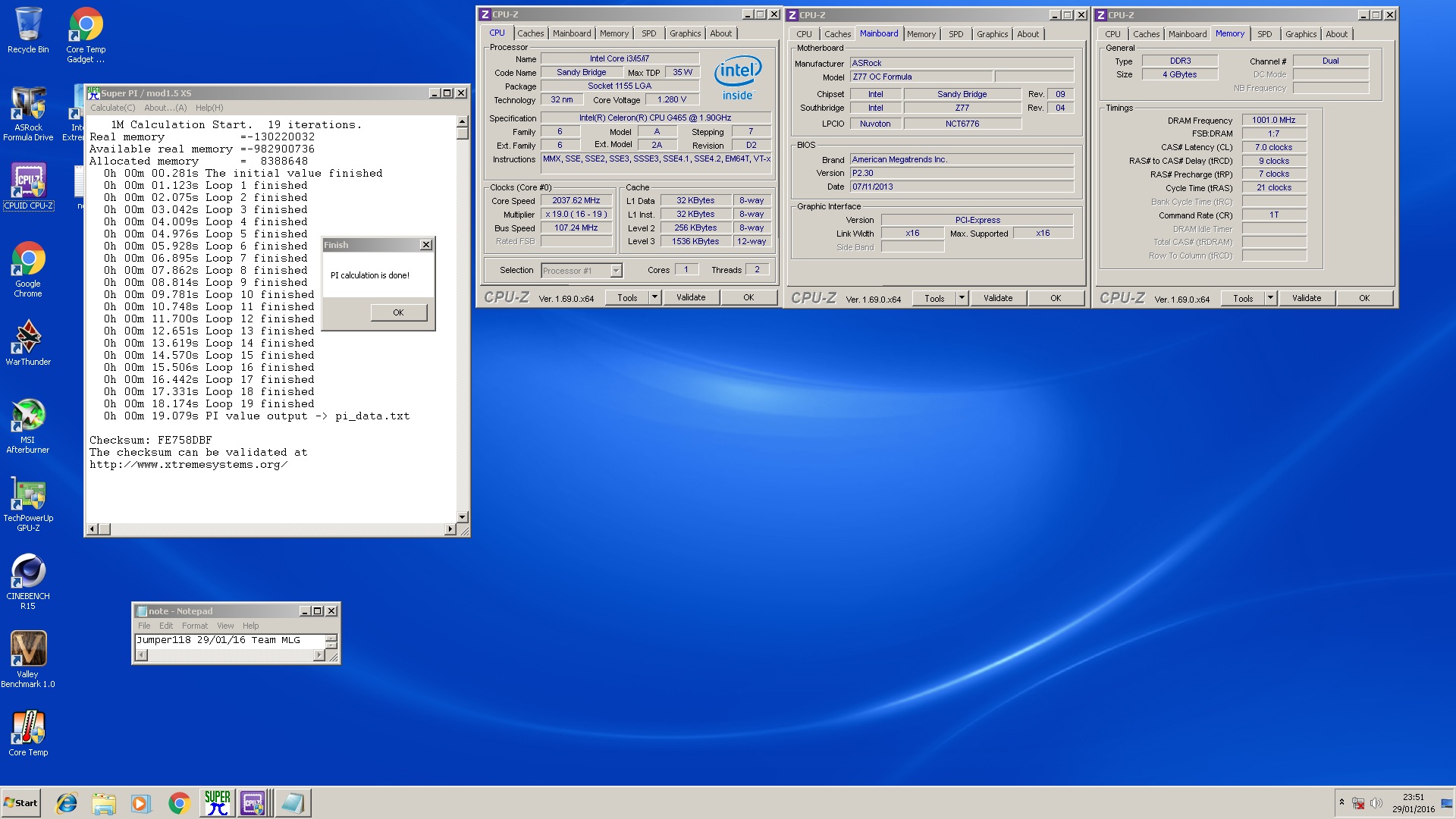Click Notepad horizontal scrollbar left arrow
The image size is (1456, 819).
(142, 655)
